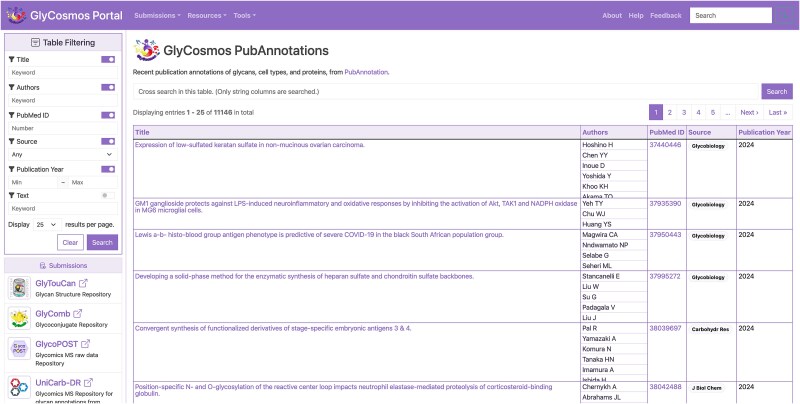Click the Search button in Table Filtering

click(102, 242)
